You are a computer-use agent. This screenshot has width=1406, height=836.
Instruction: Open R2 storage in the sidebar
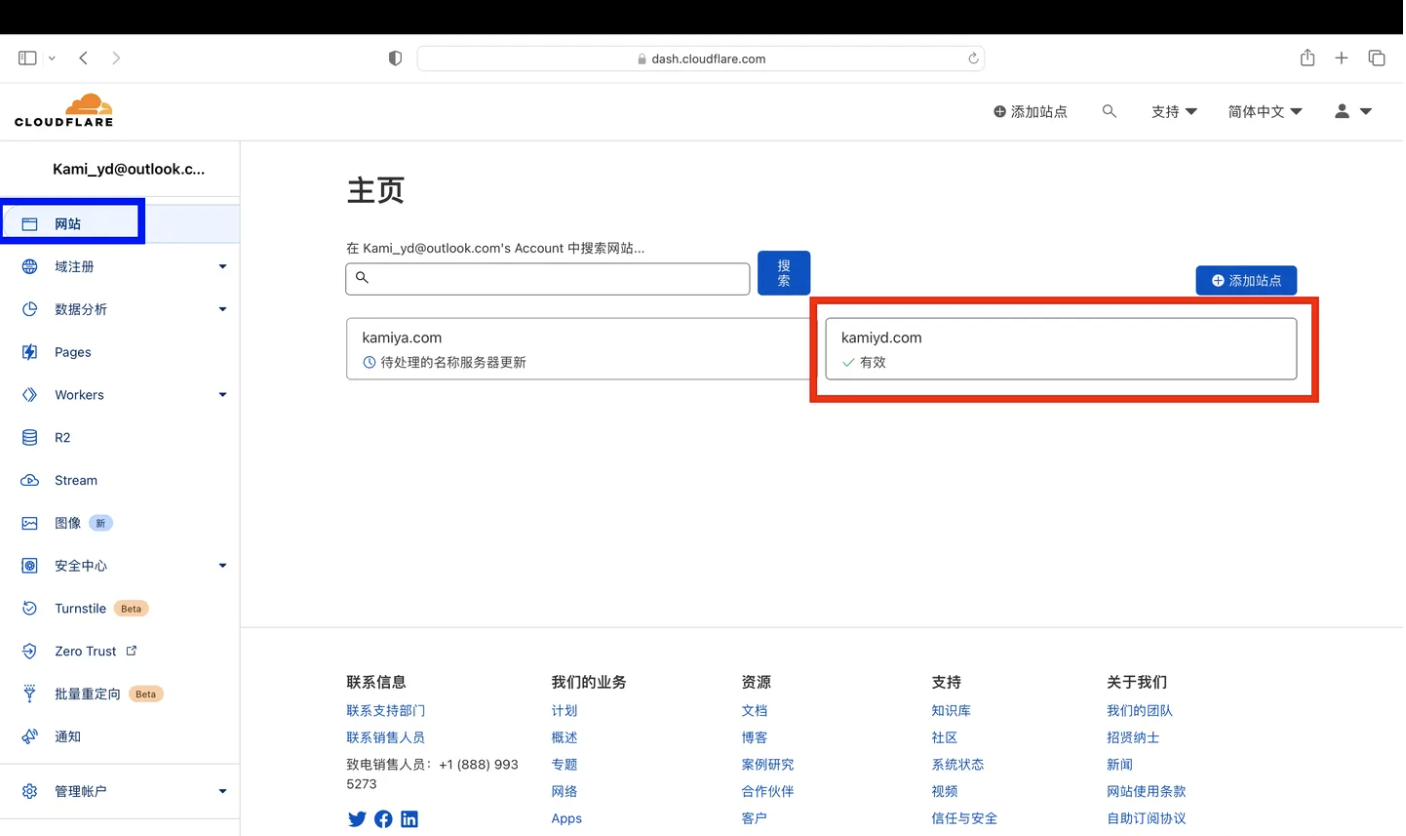[62, 438]
